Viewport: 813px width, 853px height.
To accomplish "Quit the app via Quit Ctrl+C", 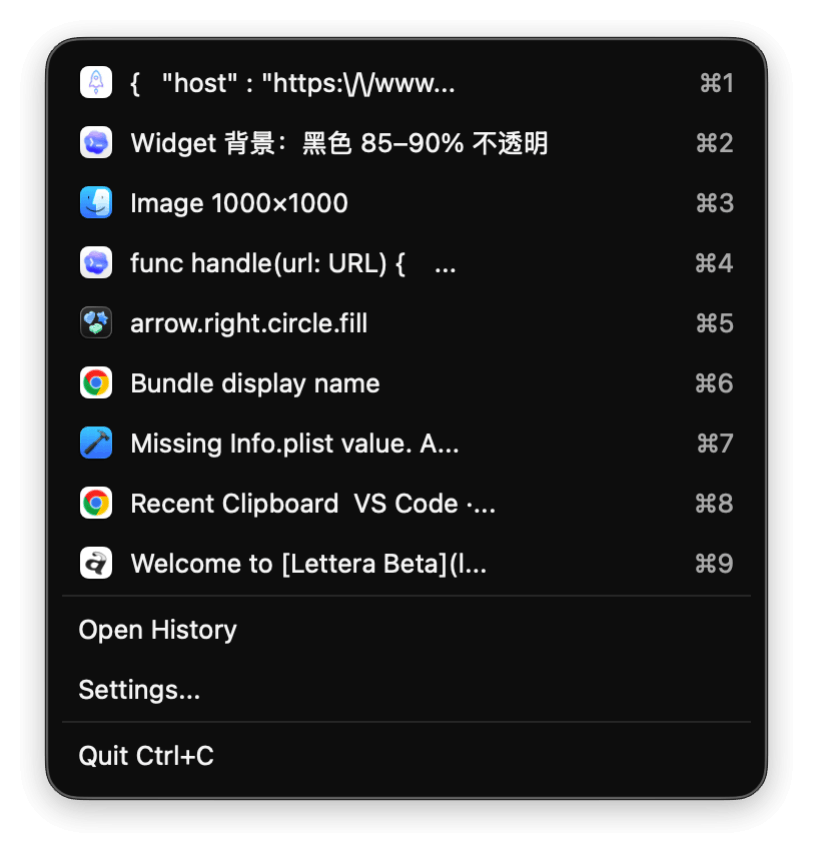I will tap(406, 756).
